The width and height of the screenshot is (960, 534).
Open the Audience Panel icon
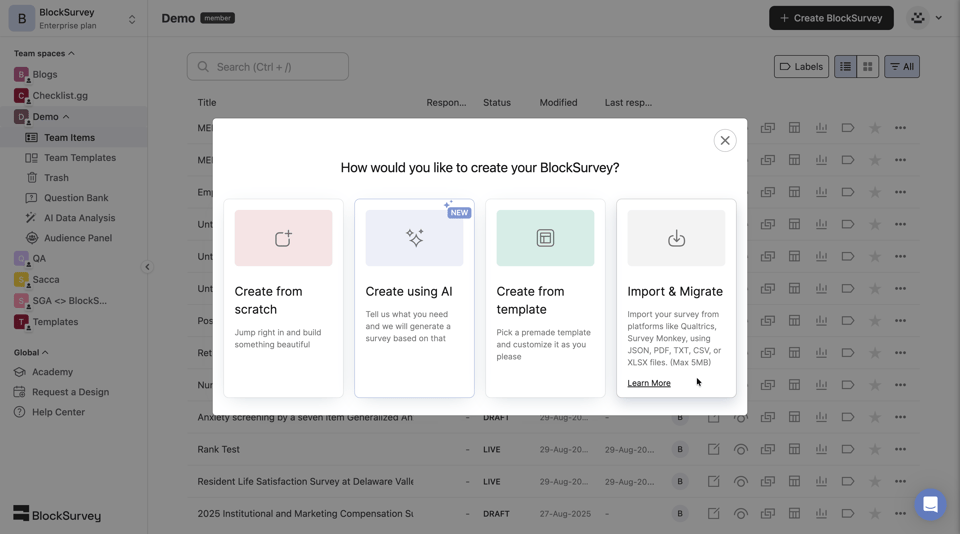(x=31, y=238)
